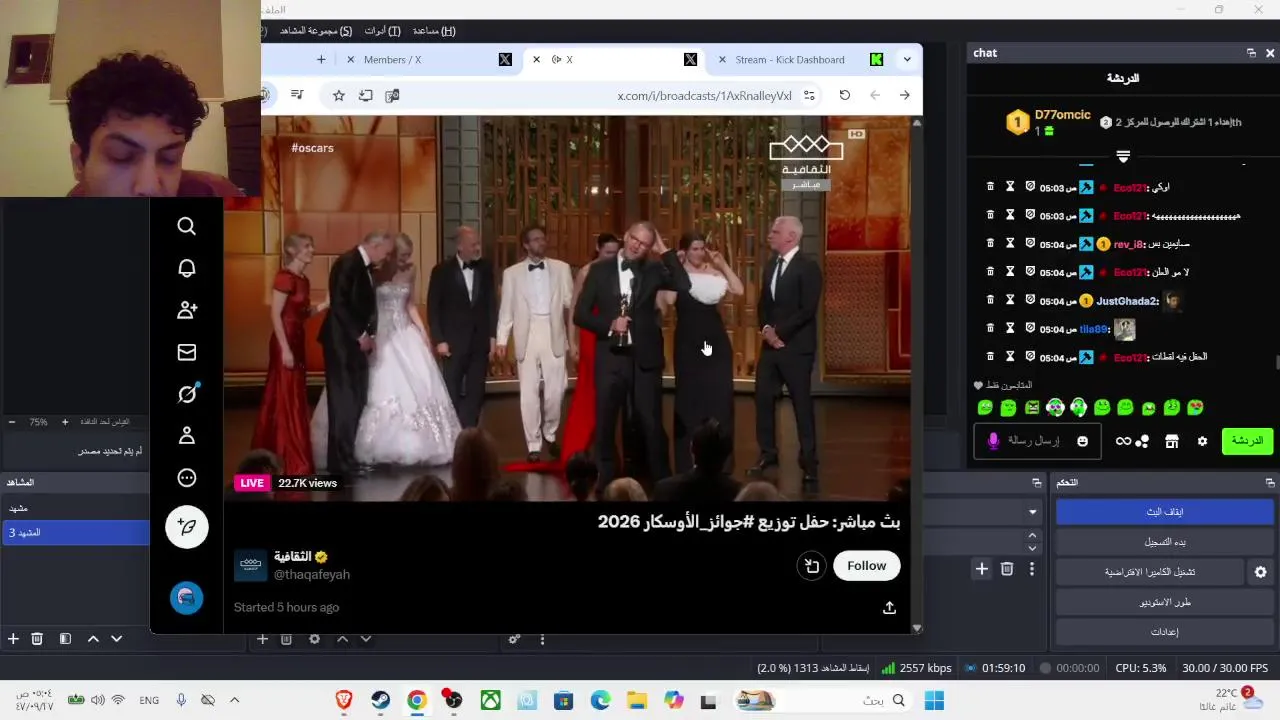The image size is (1280, 720).
Task: Open transition properties three dots
Action: click(1032, 569)
